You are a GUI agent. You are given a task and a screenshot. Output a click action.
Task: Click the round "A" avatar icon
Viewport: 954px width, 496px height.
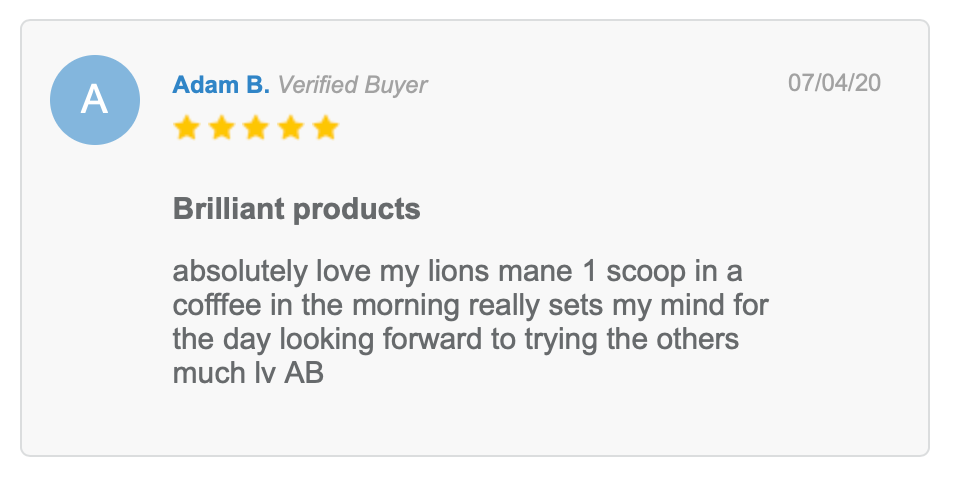coord(94,100)
